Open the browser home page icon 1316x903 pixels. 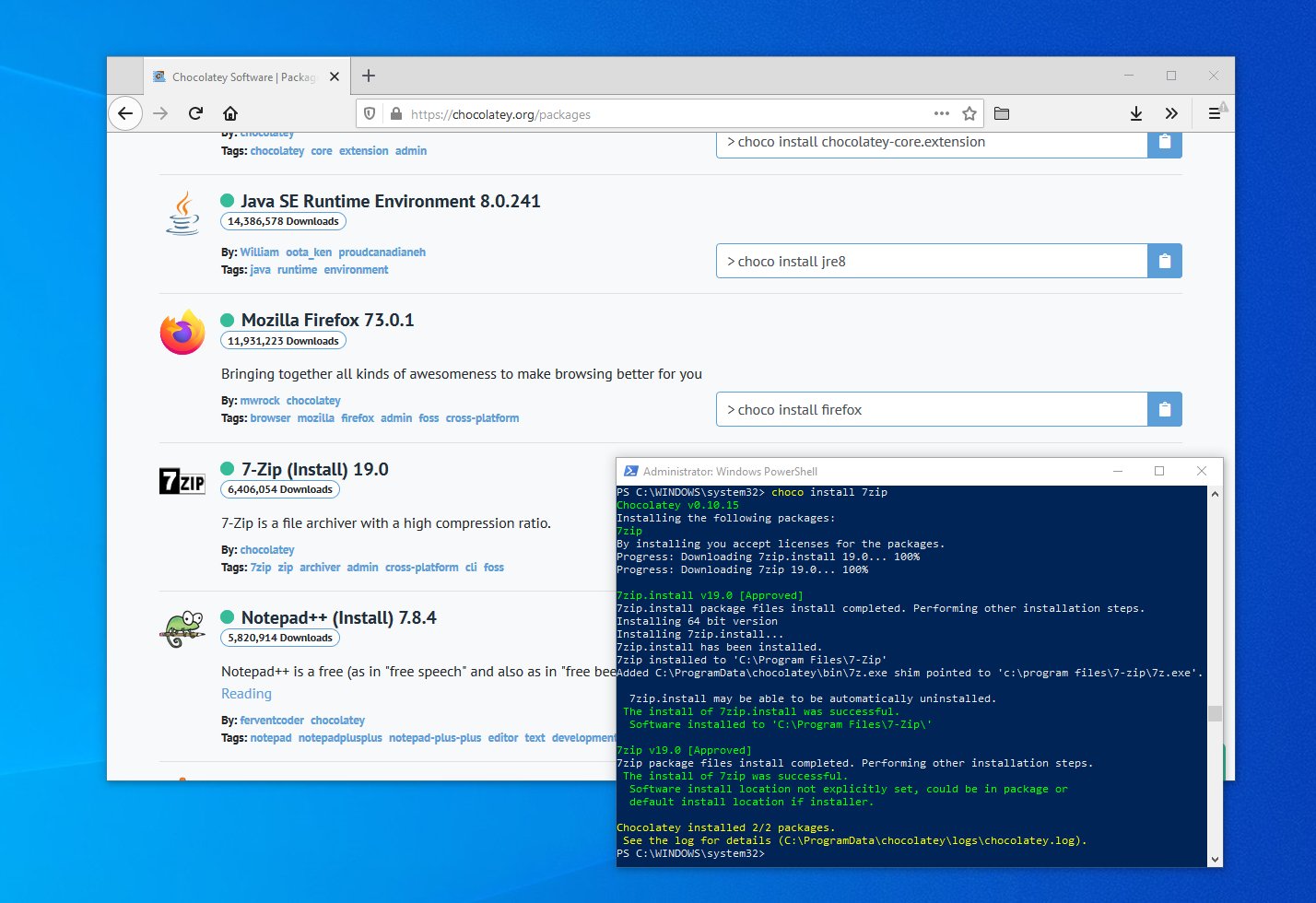[x=230, y=113]
